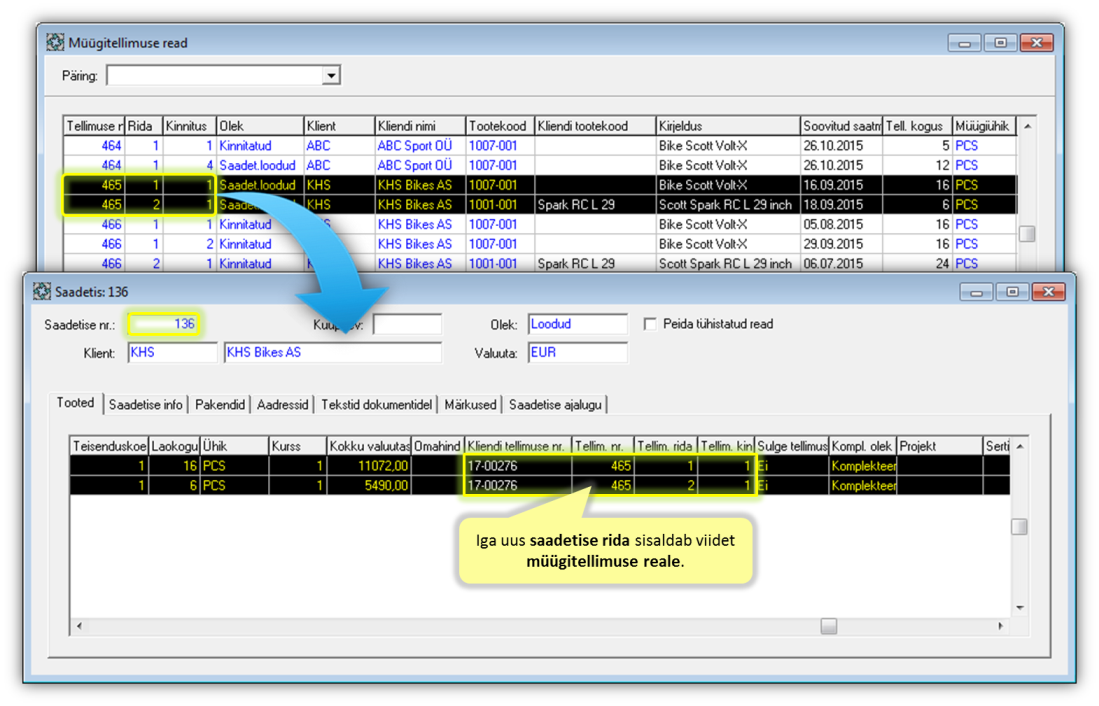Click the shipment grid scroll up arrow
This screenshot has width=1099, height=706.
(1020, 447)
